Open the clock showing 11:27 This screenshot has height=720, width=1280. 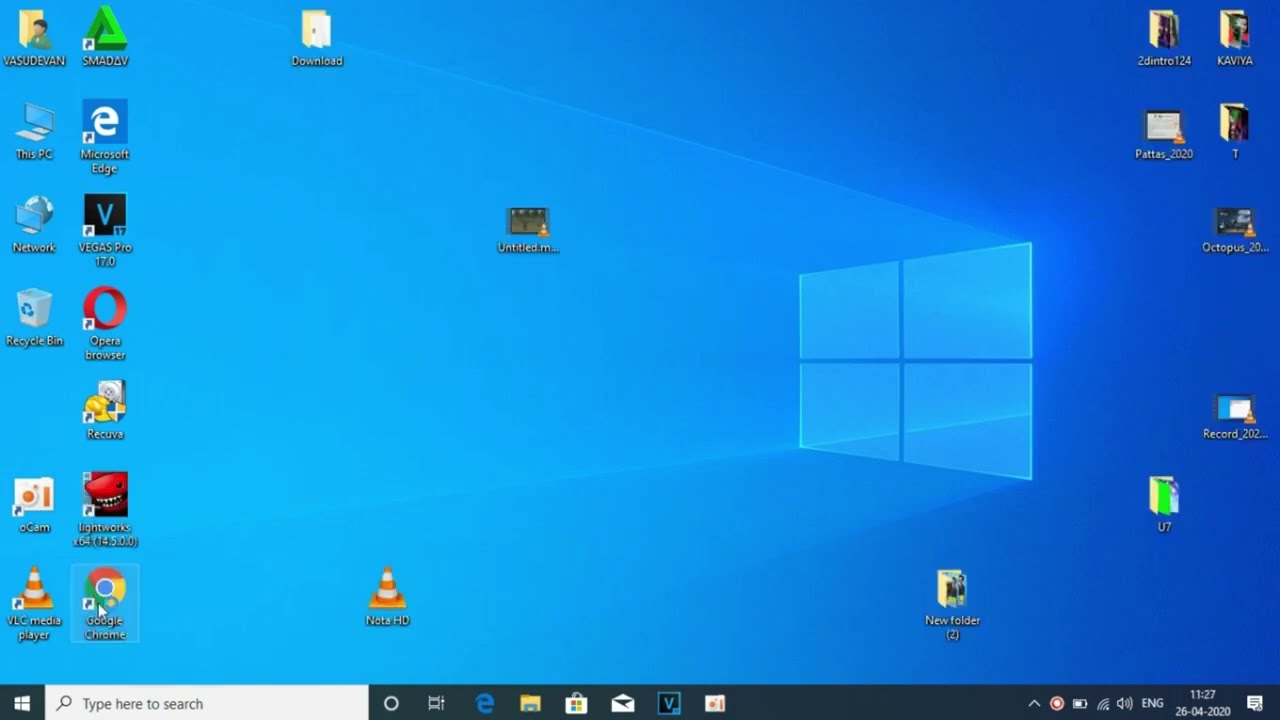tap(1203, 703)
